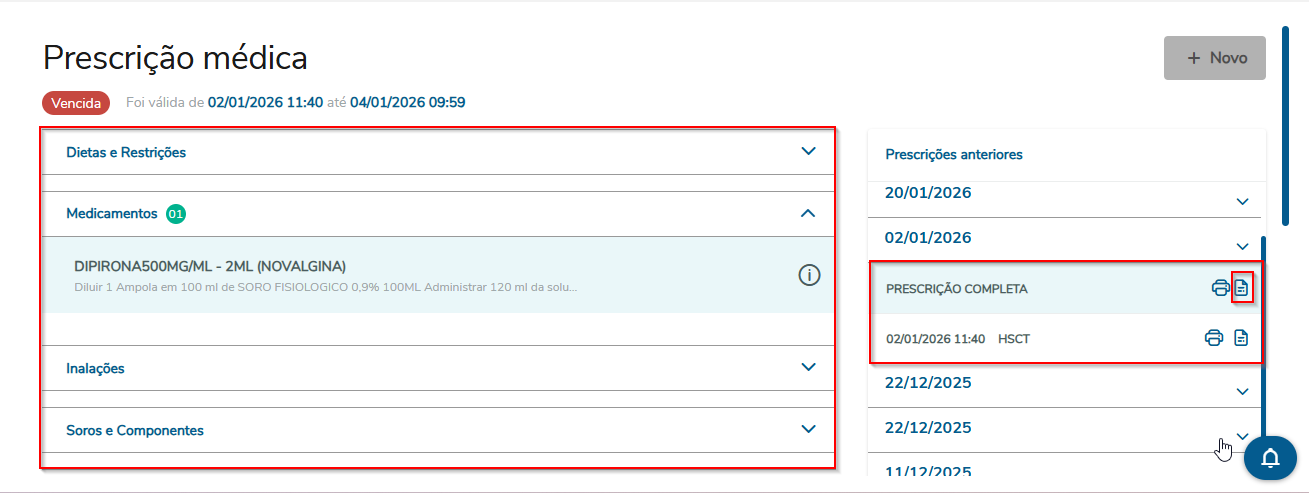Expand the Dietas e Restrições section
Image resolution: width=1309 pixels, height=493 pixels.
pos(809,152)
